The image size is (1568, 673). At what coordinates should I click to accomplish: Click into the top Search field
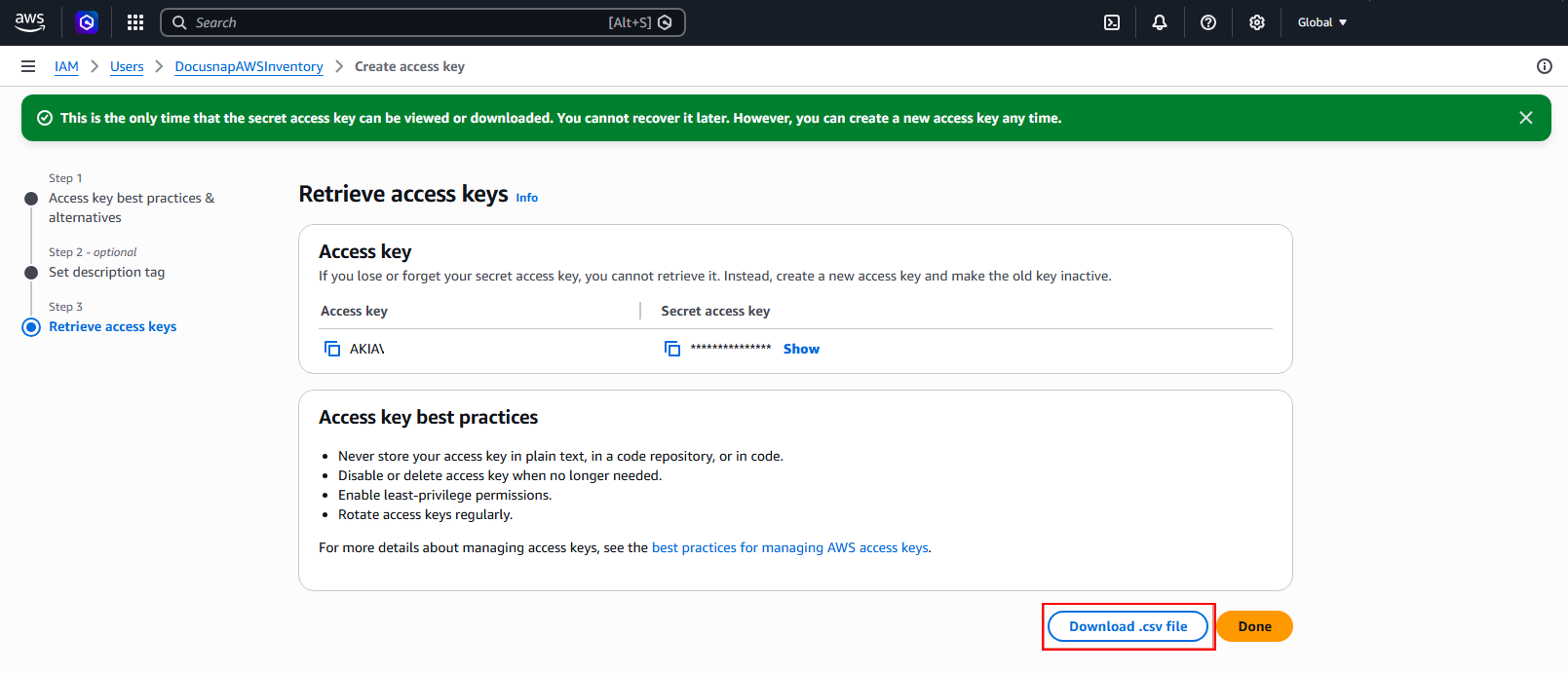(422, 22)
